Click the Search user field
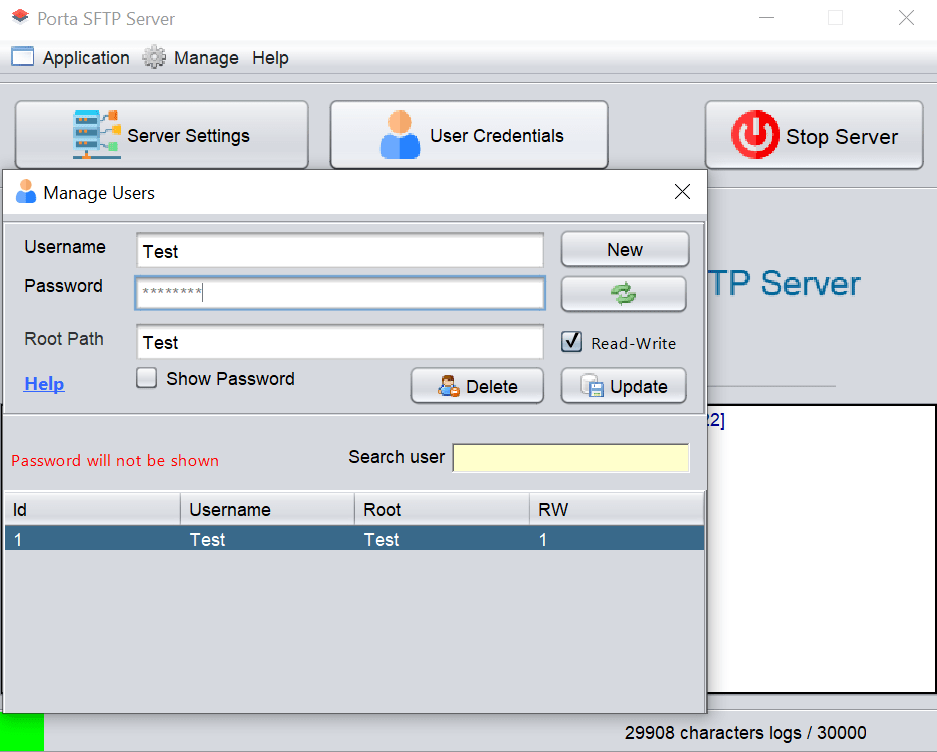The height and width of the screenshot is (752, 937). coord(571,458)
